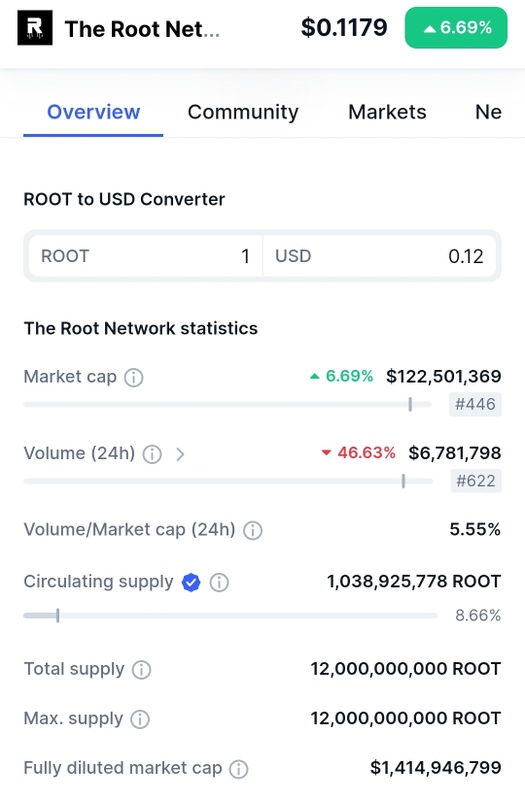Open the Markets tab

pyautogui.click(x=387, y=112)
